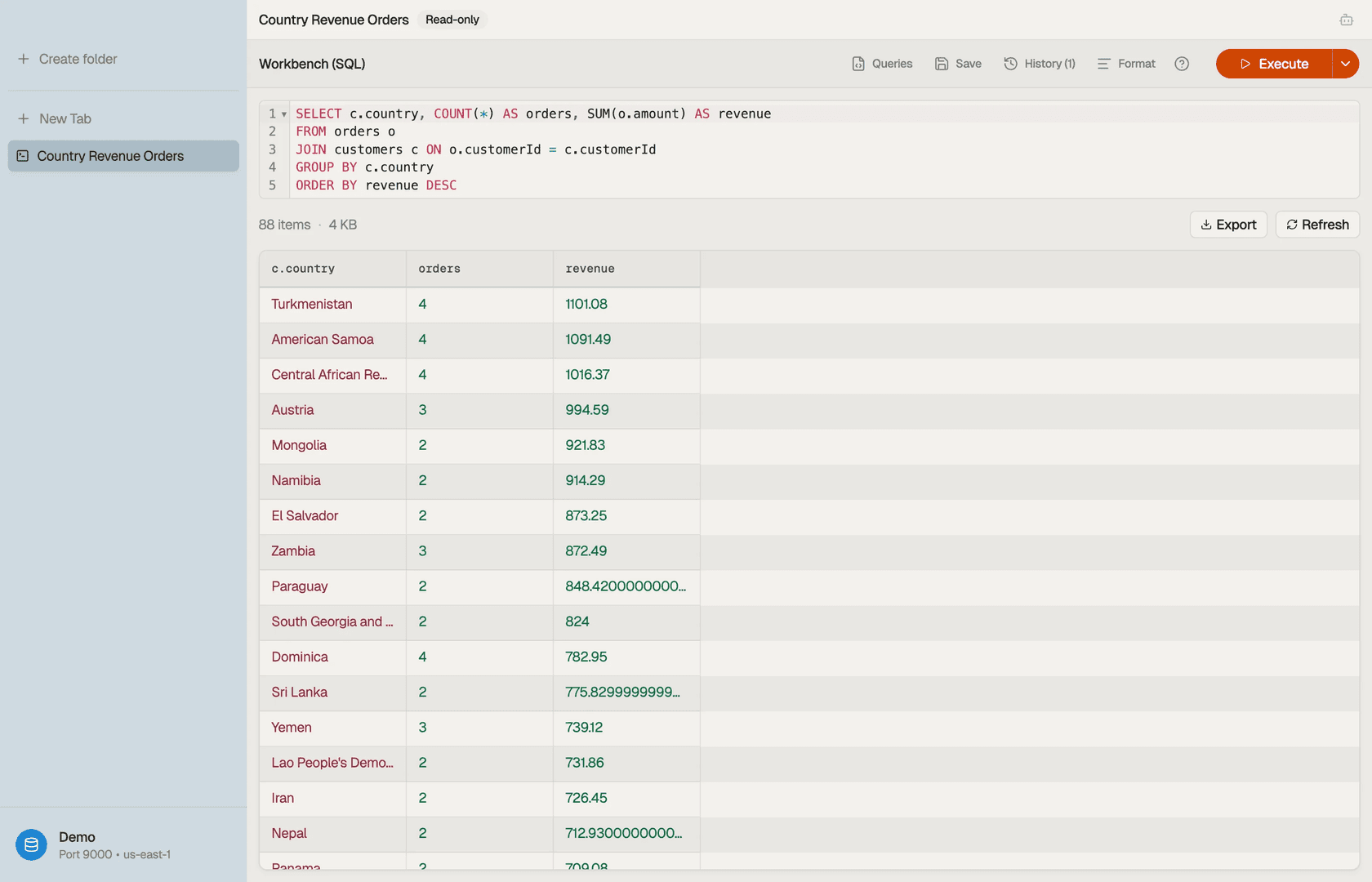The image size is (1372, 882).
Task: Open the help question mark icon
Action: click(1182, 64)
